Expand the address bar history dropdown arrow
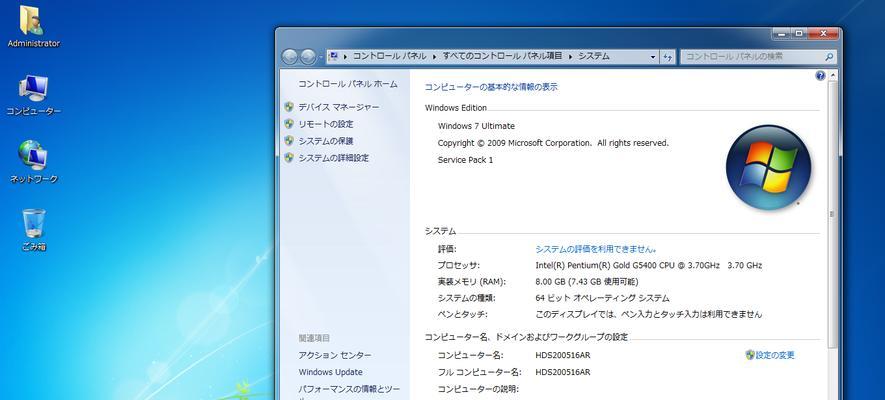The width and height of the screenshot is (885, 400). coord(653,57)
